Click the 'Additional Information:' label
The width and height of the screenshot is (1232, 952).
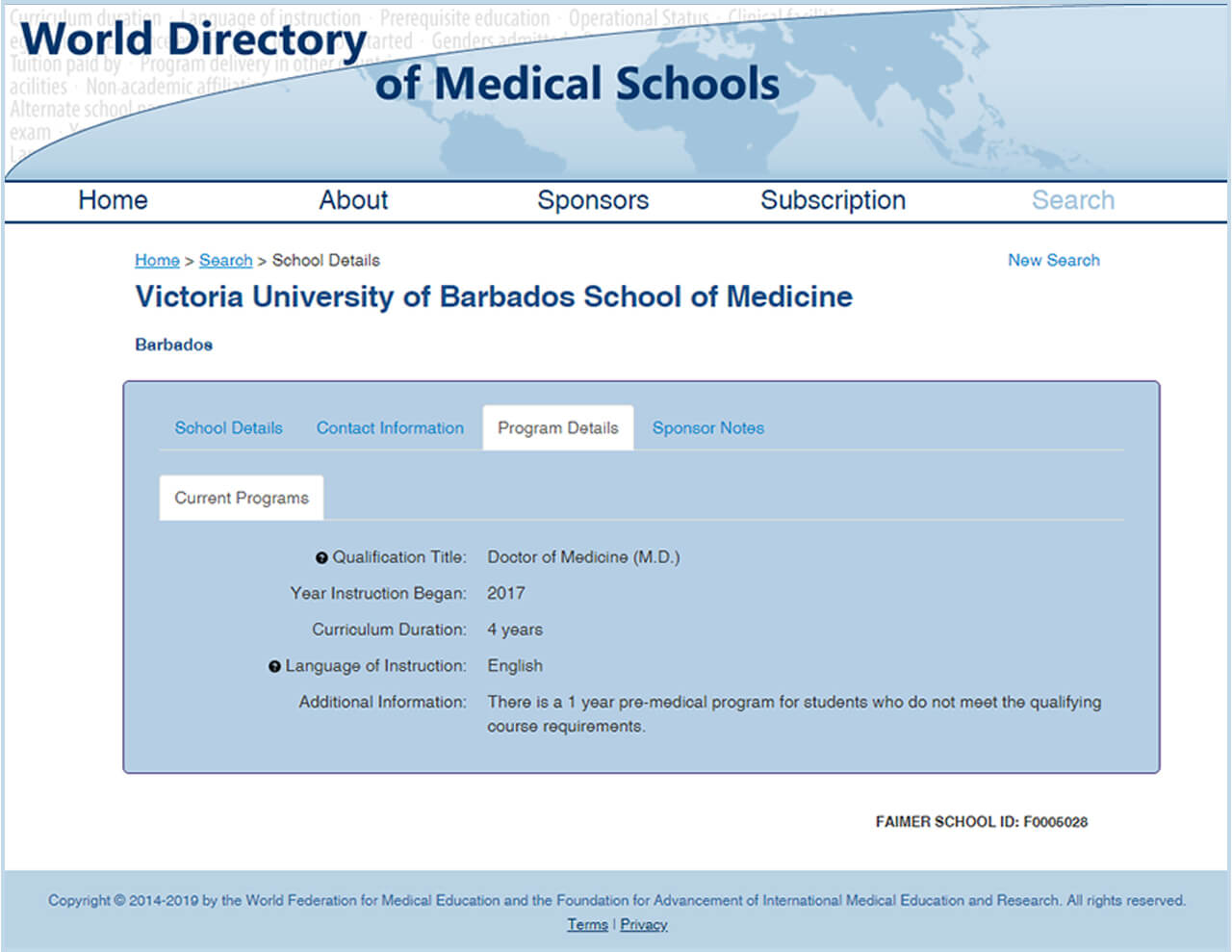pyautogui.click(x=382, y=703)
